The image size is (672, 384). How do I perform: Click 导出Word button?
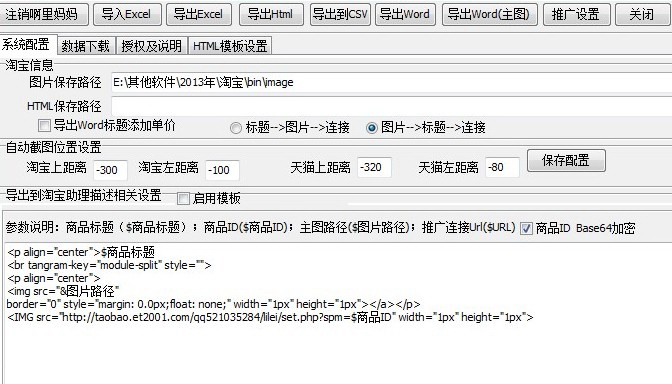[405, 15]
